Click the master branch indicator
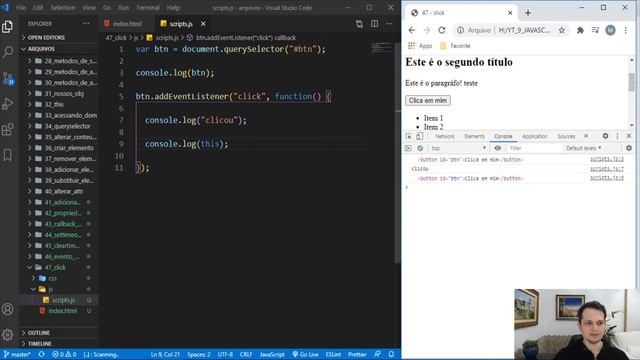This screenshot has height=360, width=640. 17,354
